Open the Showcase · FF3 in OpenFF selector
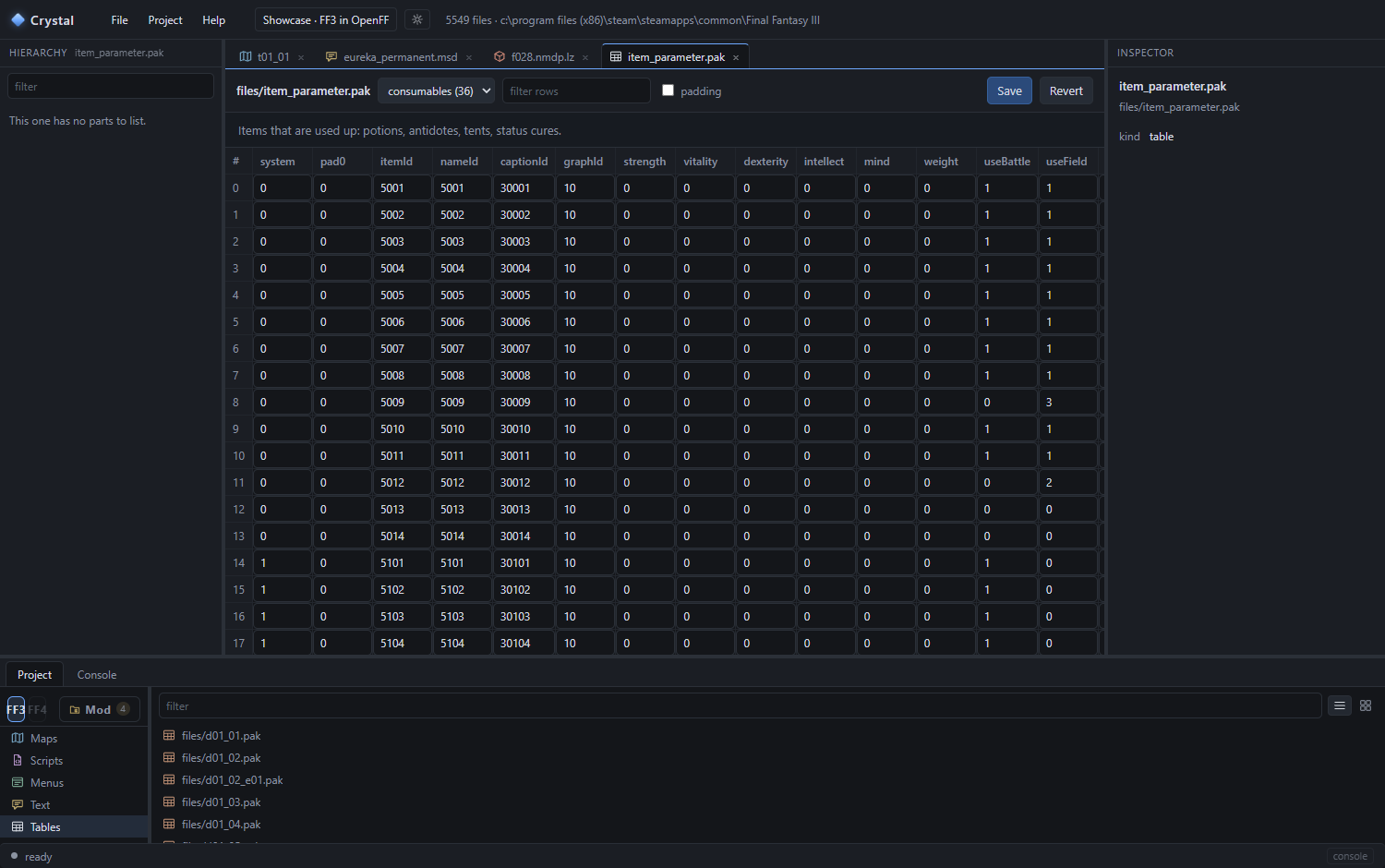The height and width of the screenshot is (868, 1385). (326, 19)
